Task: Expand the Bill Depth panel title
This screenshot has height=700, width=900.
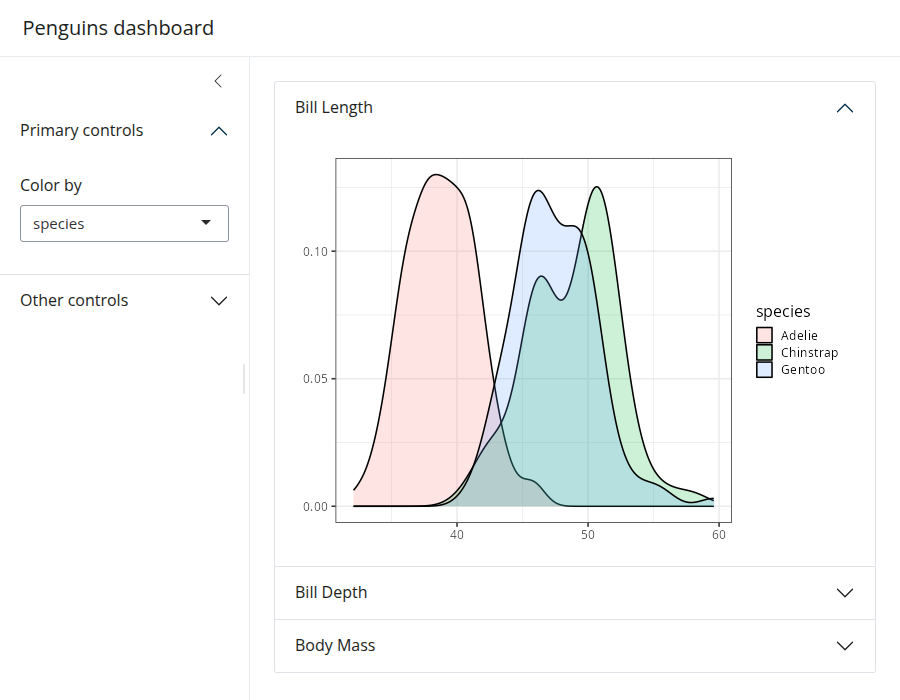Action: [331, 593]
